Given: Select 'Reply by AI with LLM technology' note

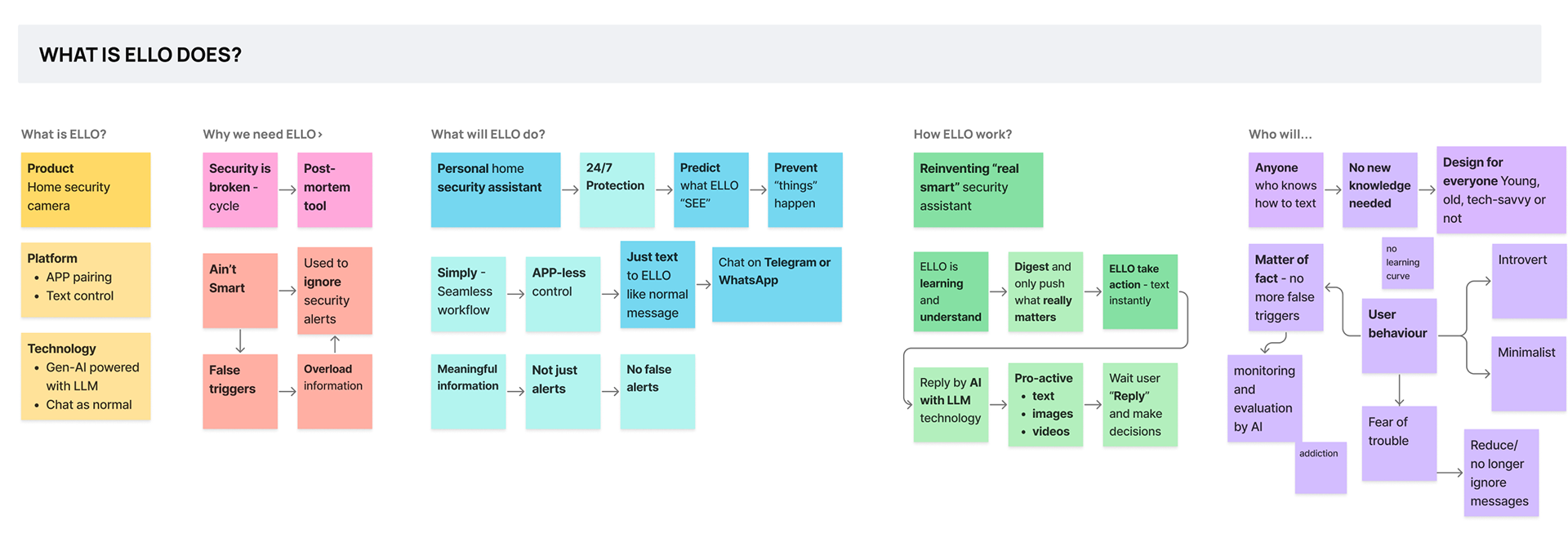Looking at the screenshot, I should (951, 404).
